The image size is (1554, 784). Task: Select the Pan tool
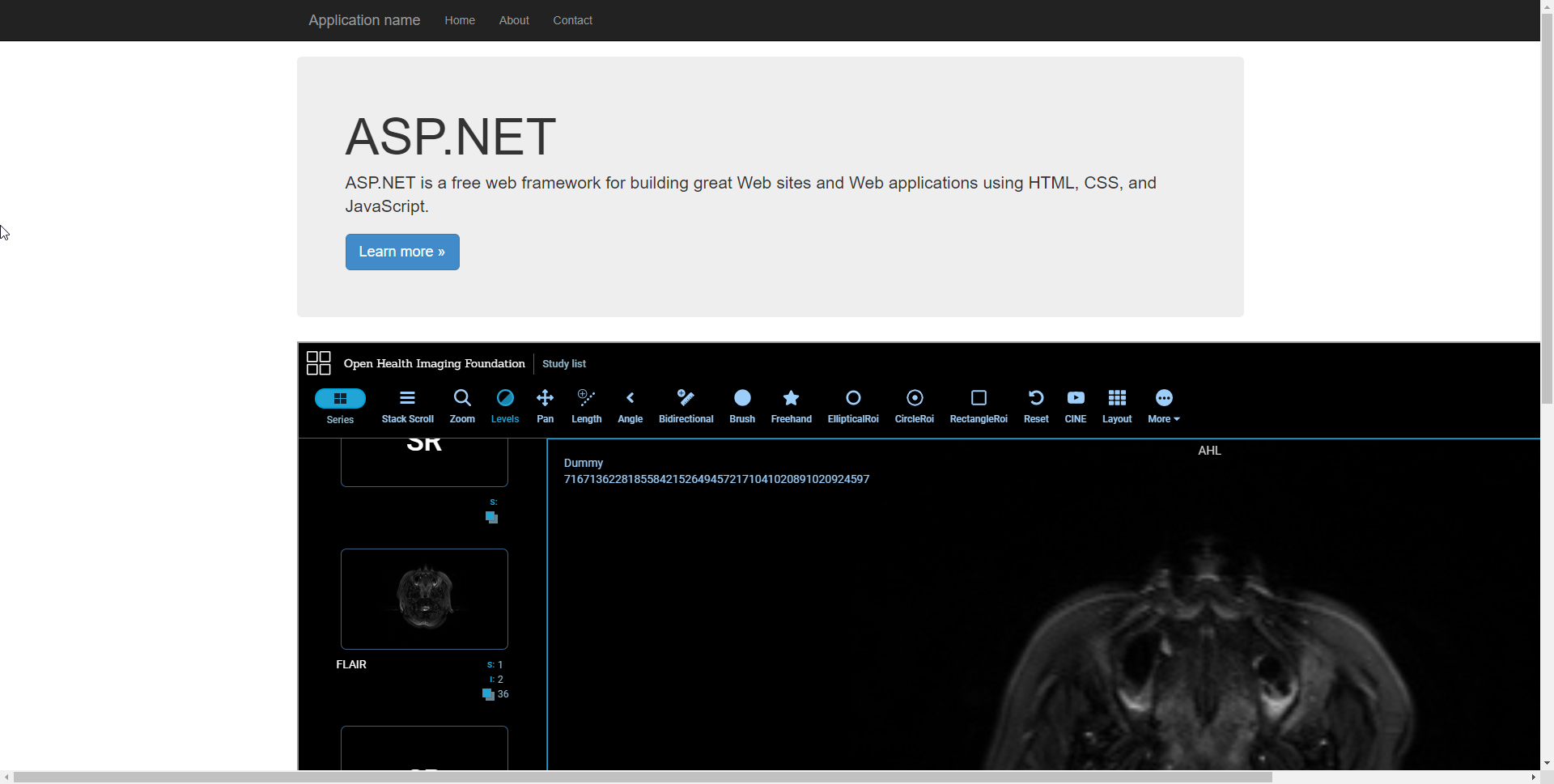(545, 405)
